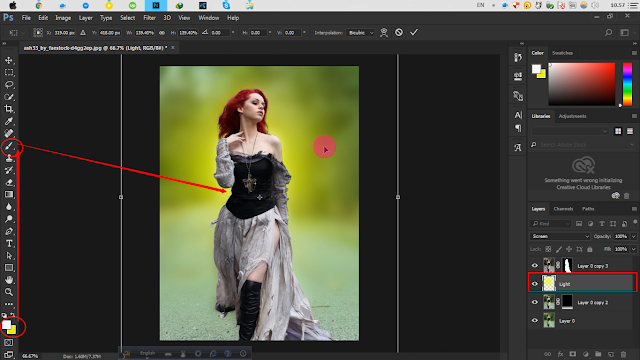Select the Path Selection tool
This screenshot has height=360, width=640.
9,256
